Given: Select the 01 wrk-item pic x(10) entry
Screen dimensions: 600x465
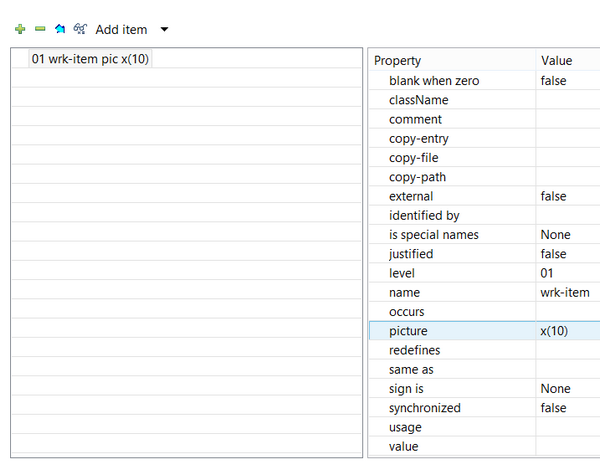Looking at the screenshot, I should pos(90,59).
